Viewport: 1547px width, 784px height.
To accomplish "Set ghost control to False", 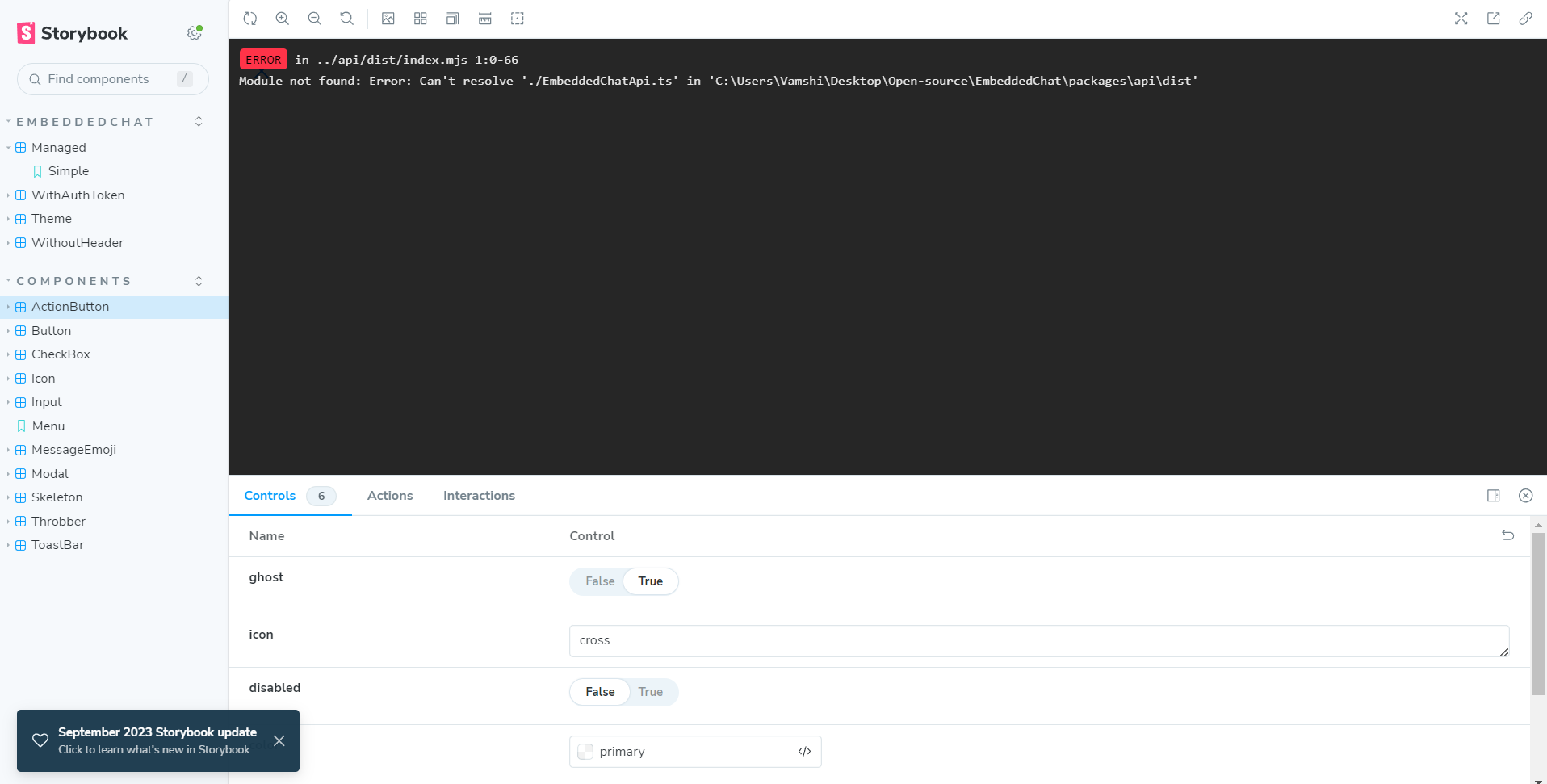I will (599, 581).
